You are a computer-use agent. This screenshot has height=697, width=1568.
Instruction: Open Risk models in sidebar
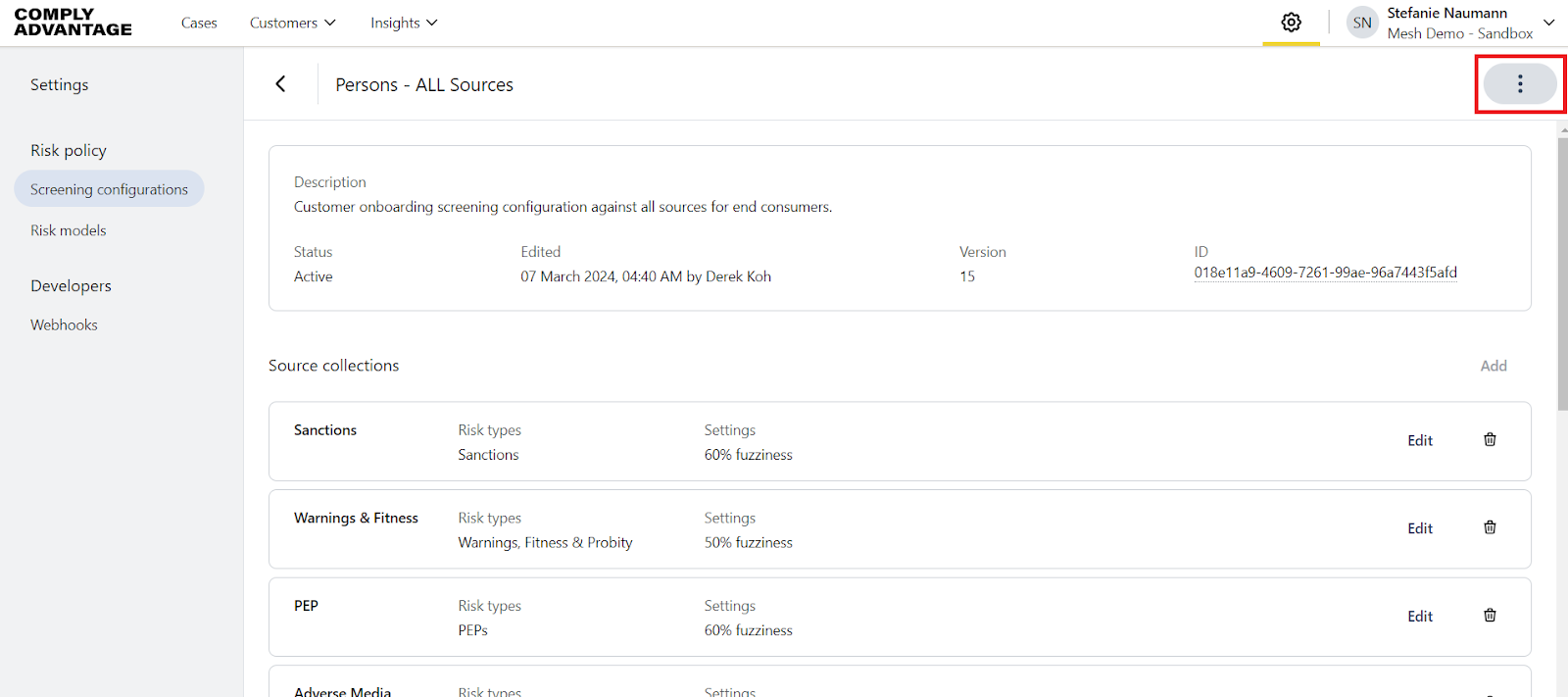pos(69,230)
